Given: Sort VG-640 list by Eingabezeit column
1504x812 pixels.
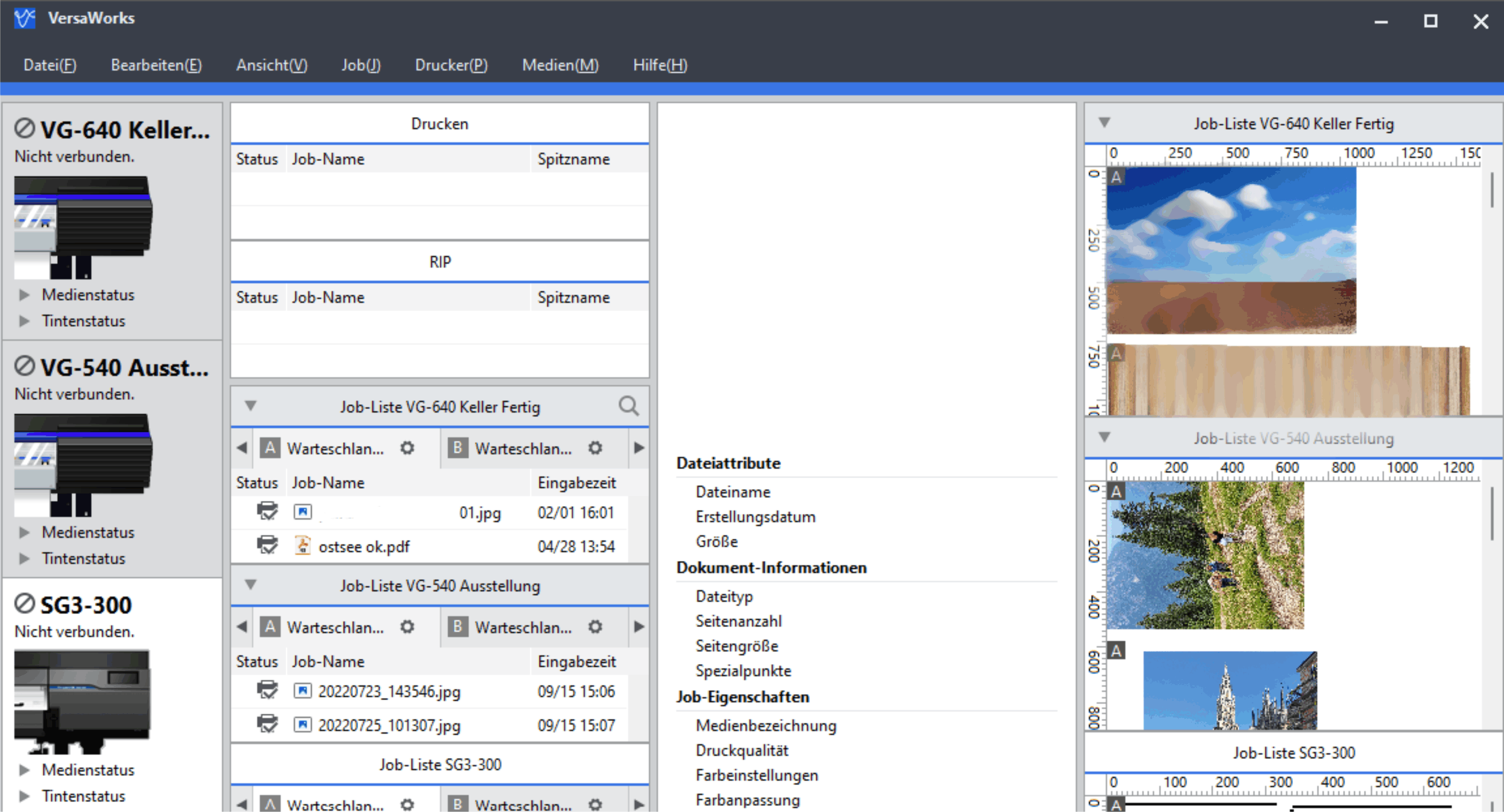Looking at the screenshot, I should [576, 483].
